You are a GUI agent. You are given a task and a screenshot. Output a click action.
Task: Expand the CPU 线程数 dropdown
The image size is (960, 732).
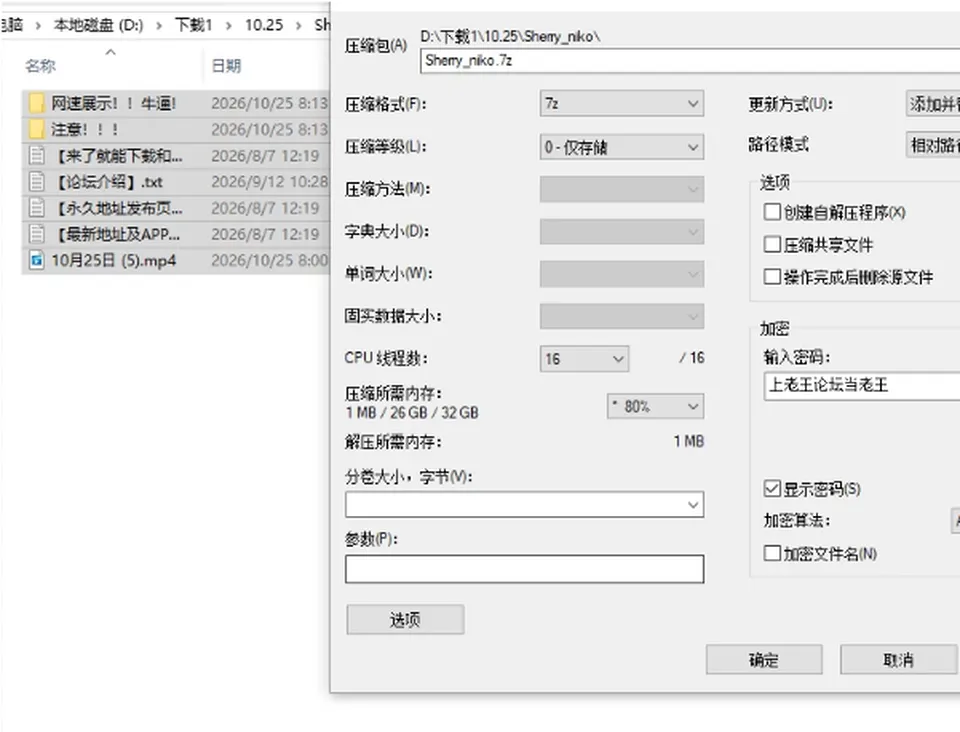(x=584, y=359)
